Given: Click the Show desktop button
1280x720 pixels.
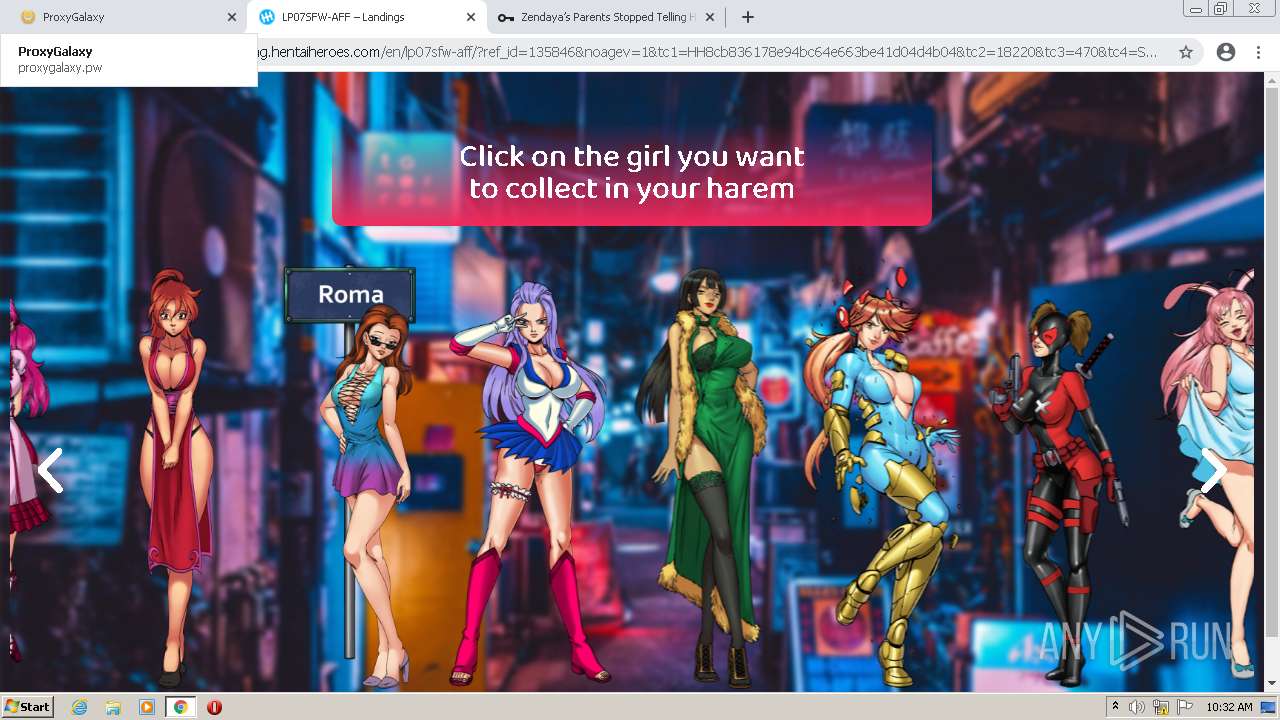Looking at the screenshot, I should point(1269,707).
